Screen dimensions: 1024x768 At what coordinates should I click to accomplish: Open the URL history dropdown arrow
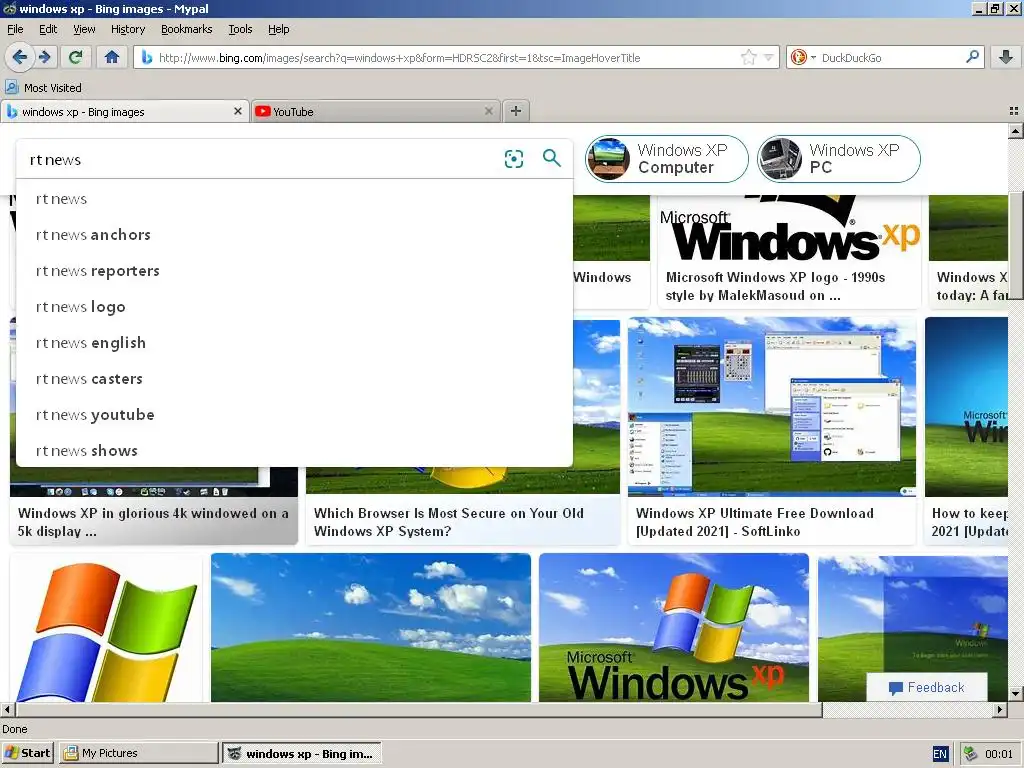[769, 57]
